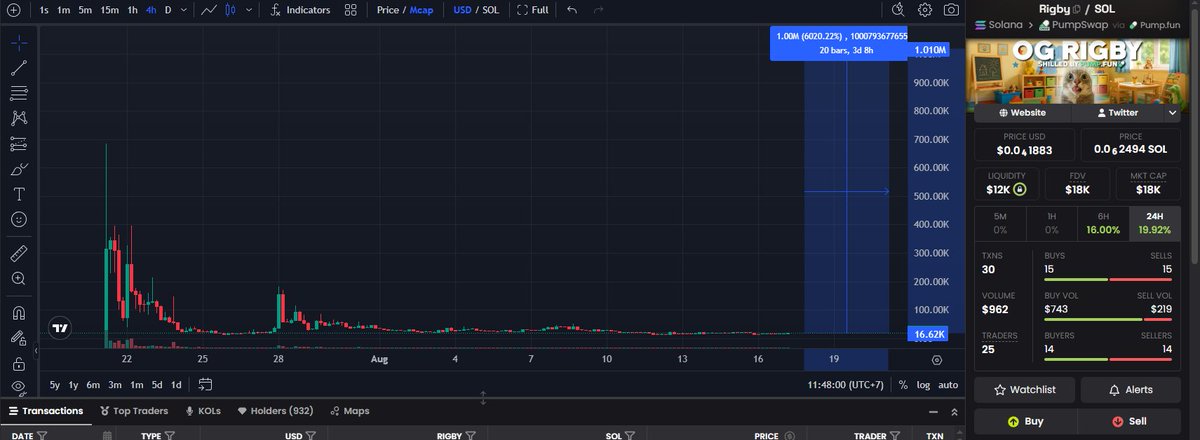Image resolution: width=1200 pixels, height=440 pixels.
Task: Toggle keep drawing mode pencil-lock
Action: 19,338
